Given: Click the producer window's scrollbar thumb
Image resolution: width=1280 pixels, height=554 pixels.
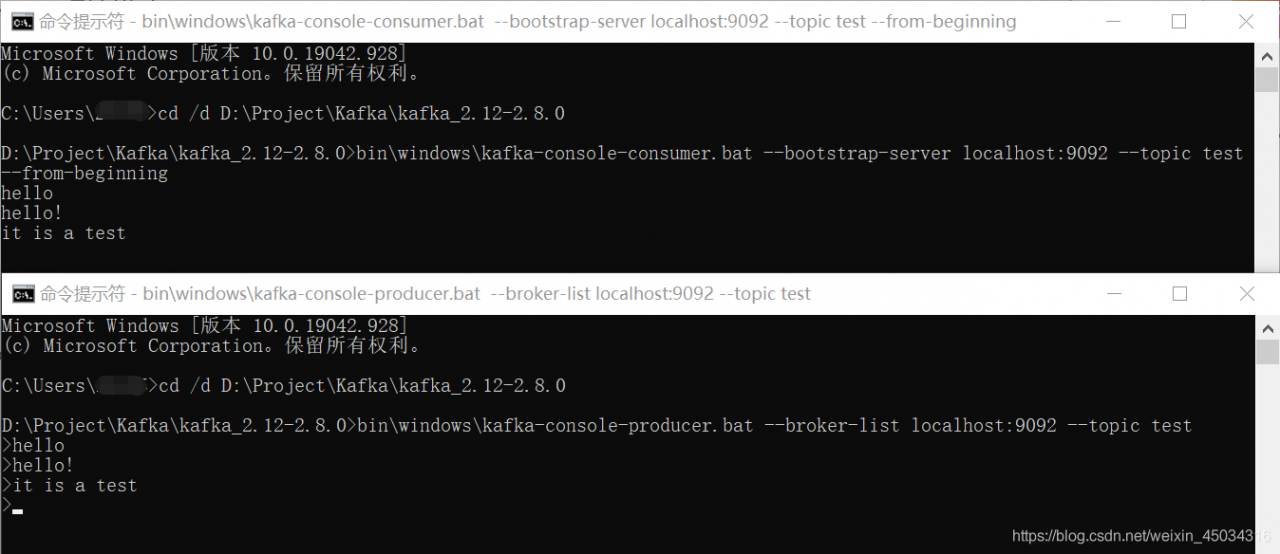Looking at the screenshot, I should (1267, 352).
